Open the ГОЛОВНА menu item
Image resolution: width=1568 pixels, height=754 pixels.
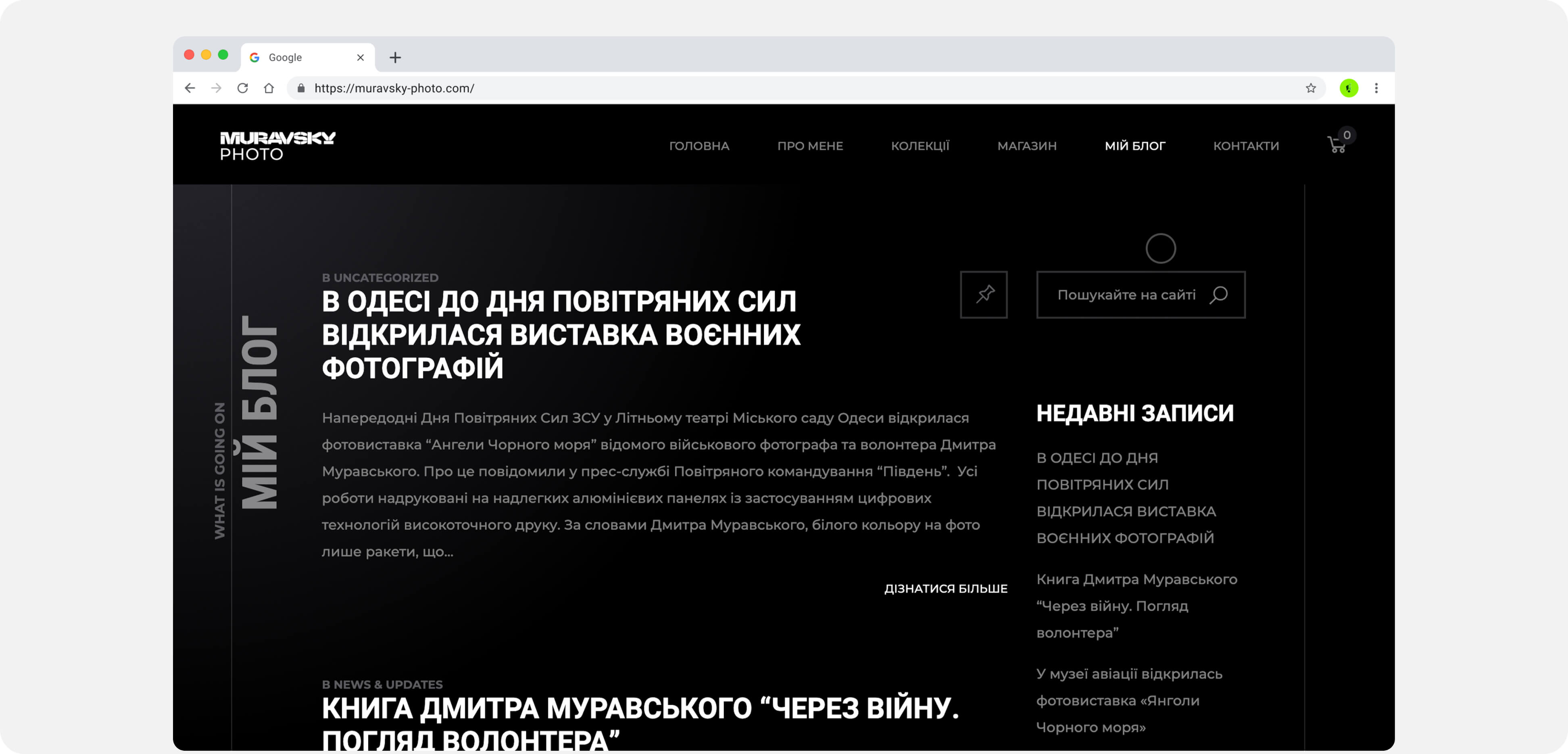[x=699, y=146]
